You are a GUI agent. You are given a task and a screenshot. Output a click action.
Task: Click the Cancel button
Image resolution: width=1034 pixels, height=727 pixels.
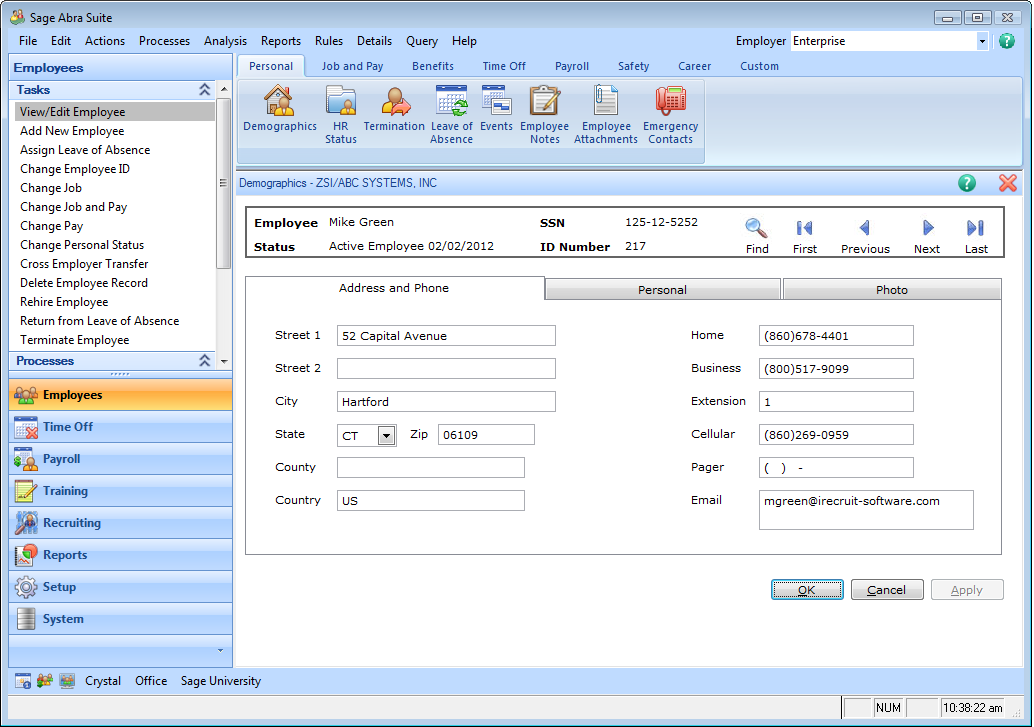[x=886, y=590]
